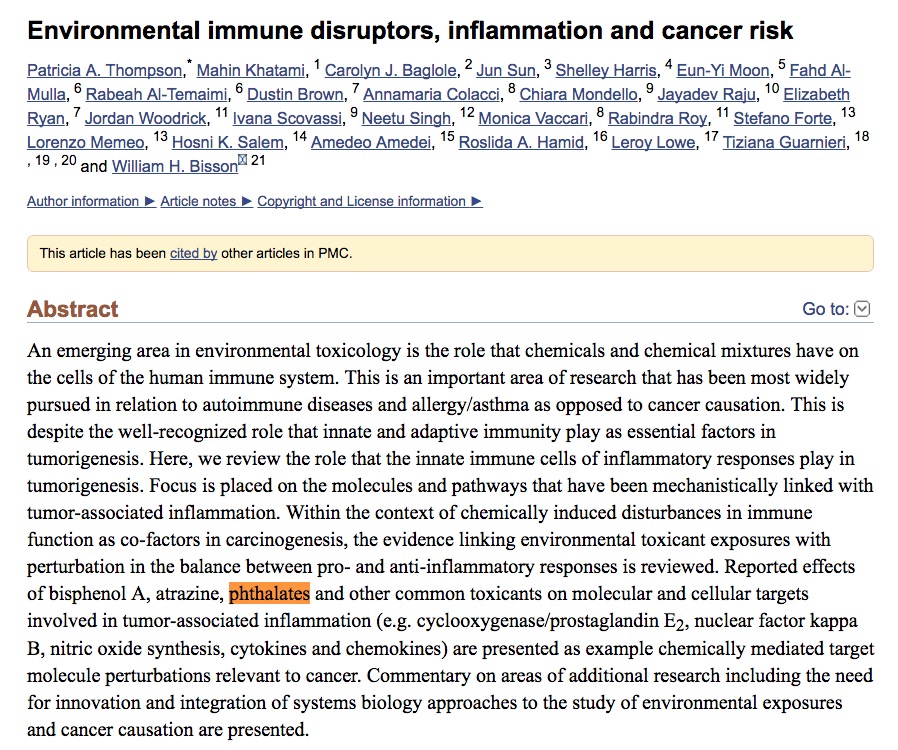Click the highlighted word phthalates

[269, 594]
